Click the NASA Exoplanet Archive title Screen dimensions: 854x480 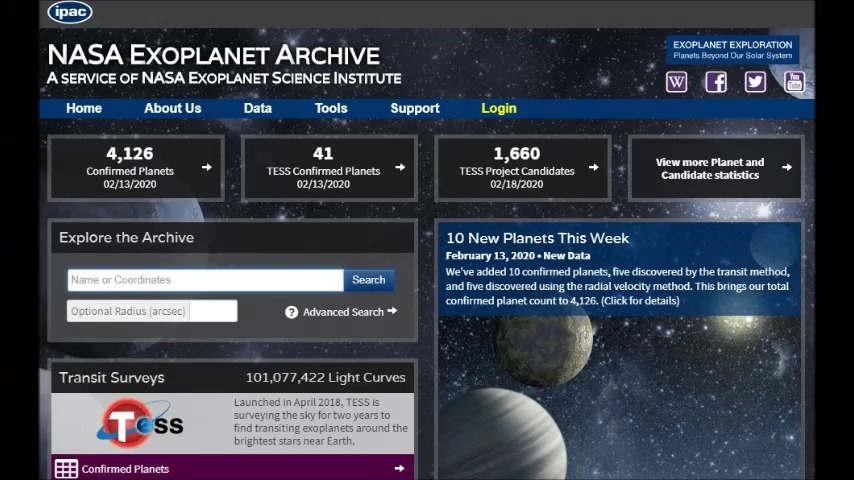pyautogui.click(x=214, y=55)
